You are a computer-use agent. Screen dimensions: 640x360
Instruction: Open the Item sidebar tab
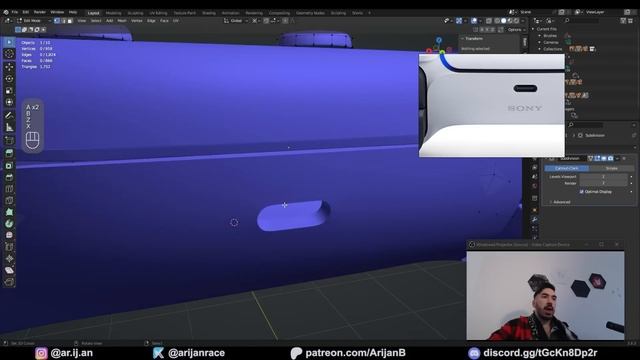coord(525,42)
